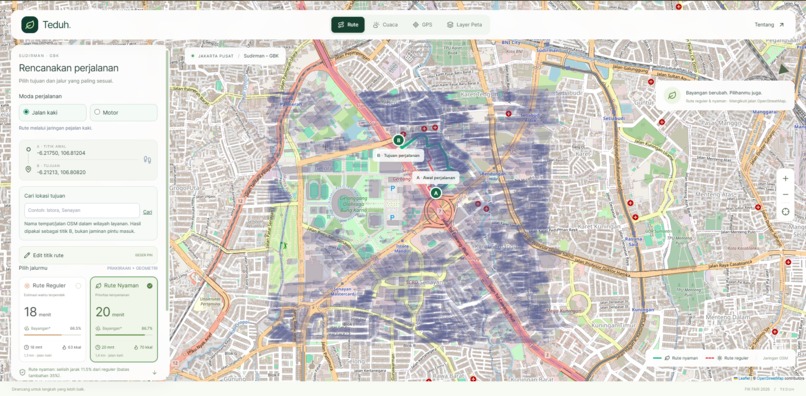
Task: Click the Teduh leaf logo icon
Action: [x=29, y=25]
